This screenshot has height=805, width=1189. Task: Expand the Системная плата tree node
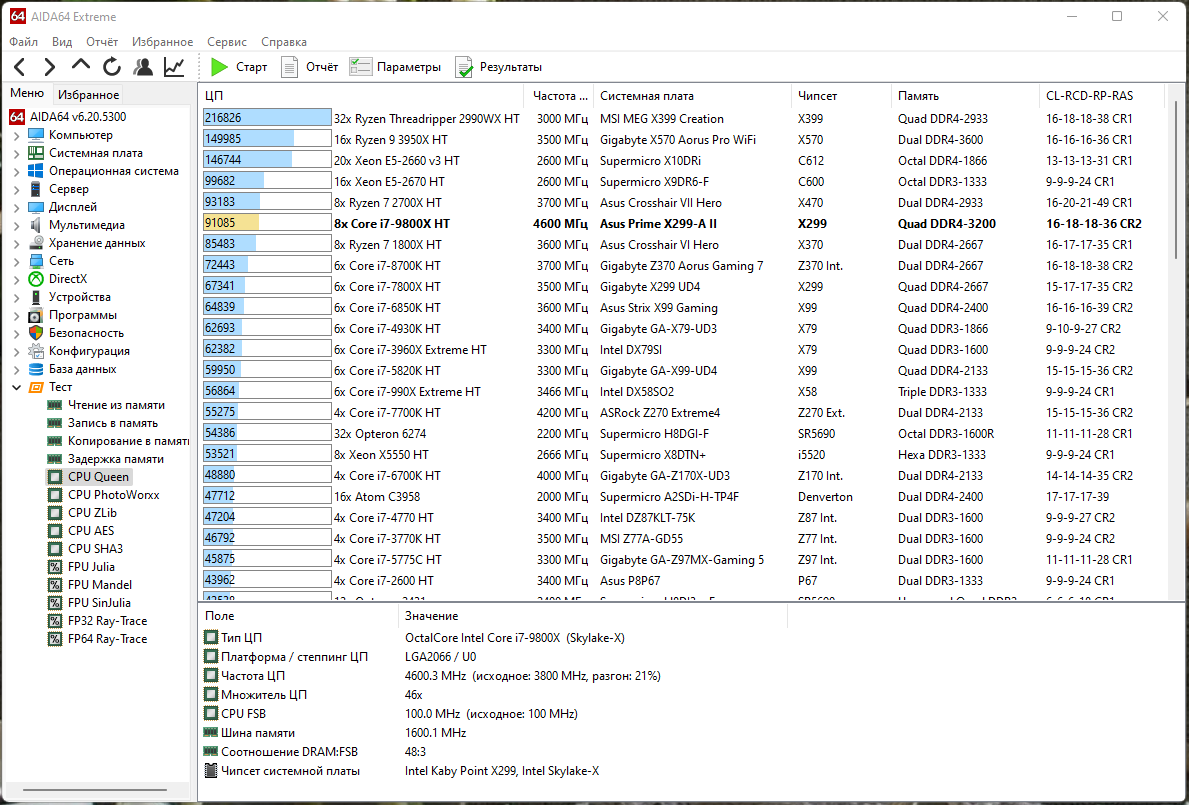(17, 154)
